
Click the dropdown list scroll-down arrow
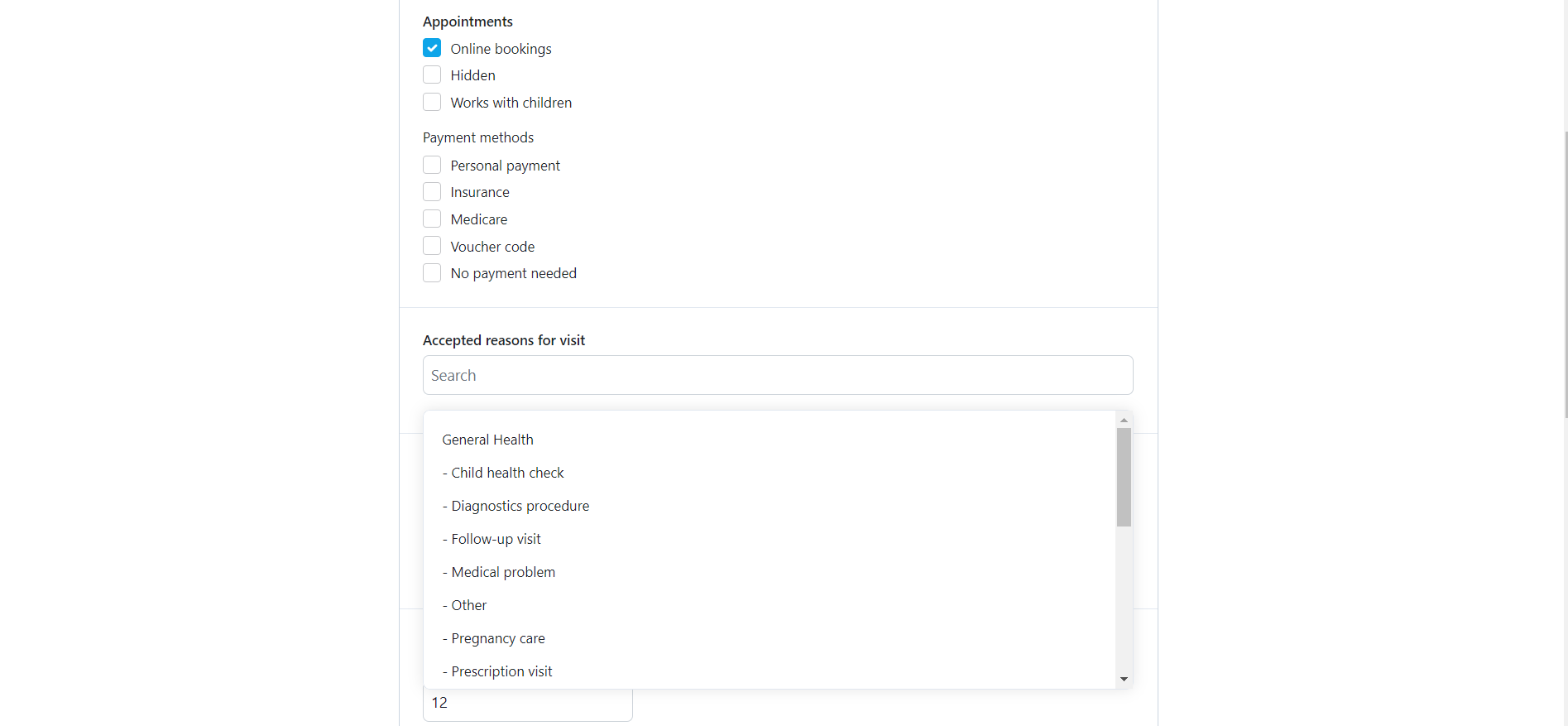point(1124,679)
